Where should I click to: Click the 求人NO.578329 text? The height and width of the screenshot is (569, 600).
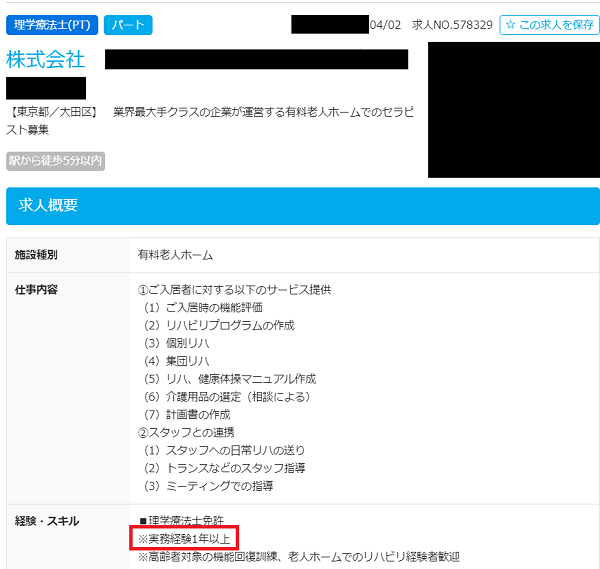452,25
